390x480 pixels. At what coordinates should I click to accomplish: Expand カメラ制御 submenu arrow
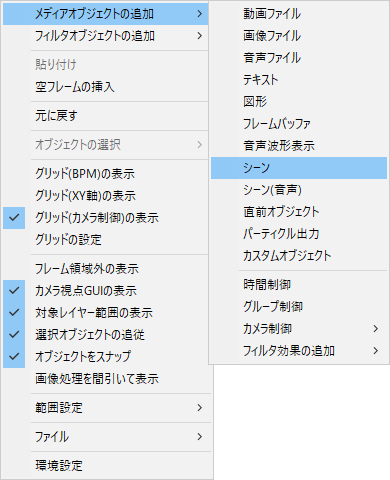pos(376,329)
